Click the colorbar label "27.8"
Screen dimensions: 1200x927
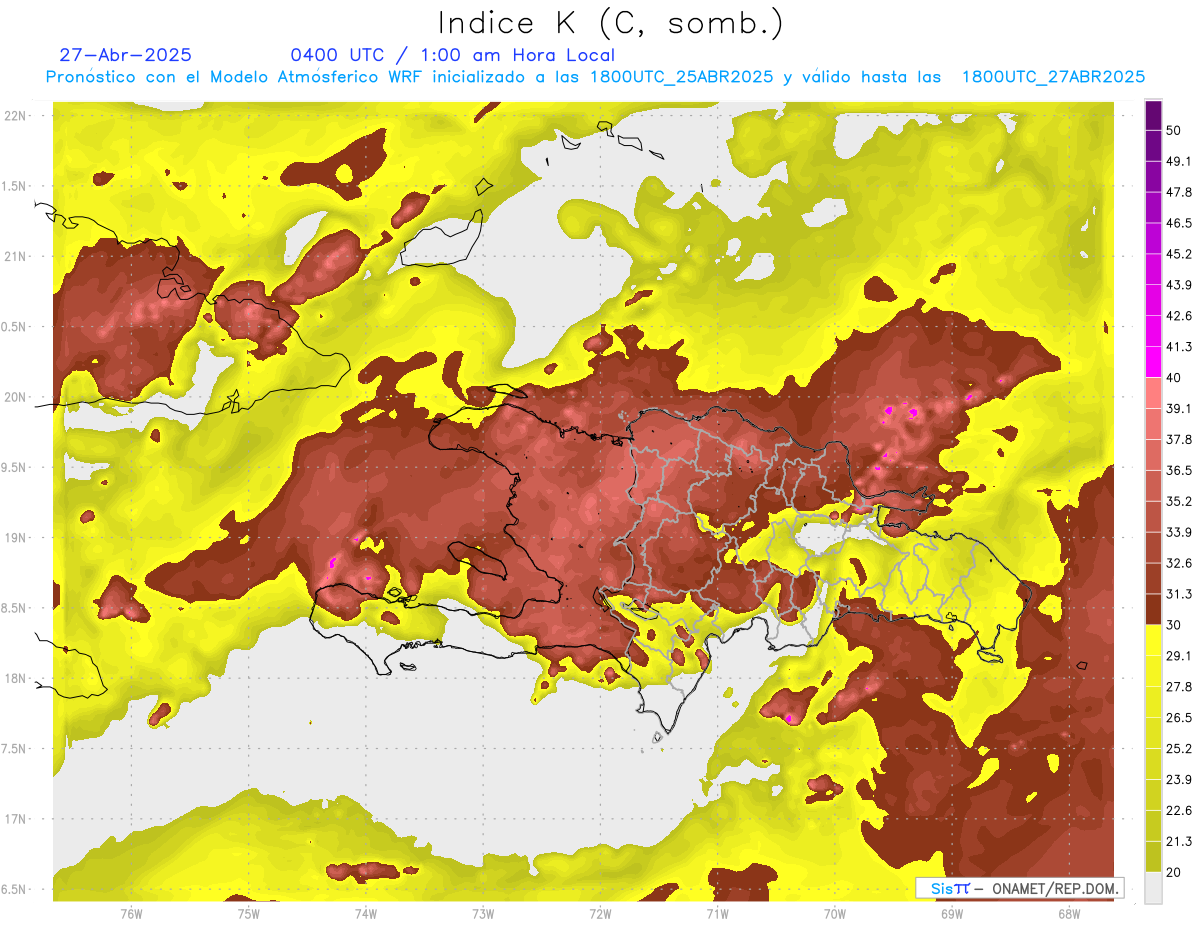[1179, 687]
